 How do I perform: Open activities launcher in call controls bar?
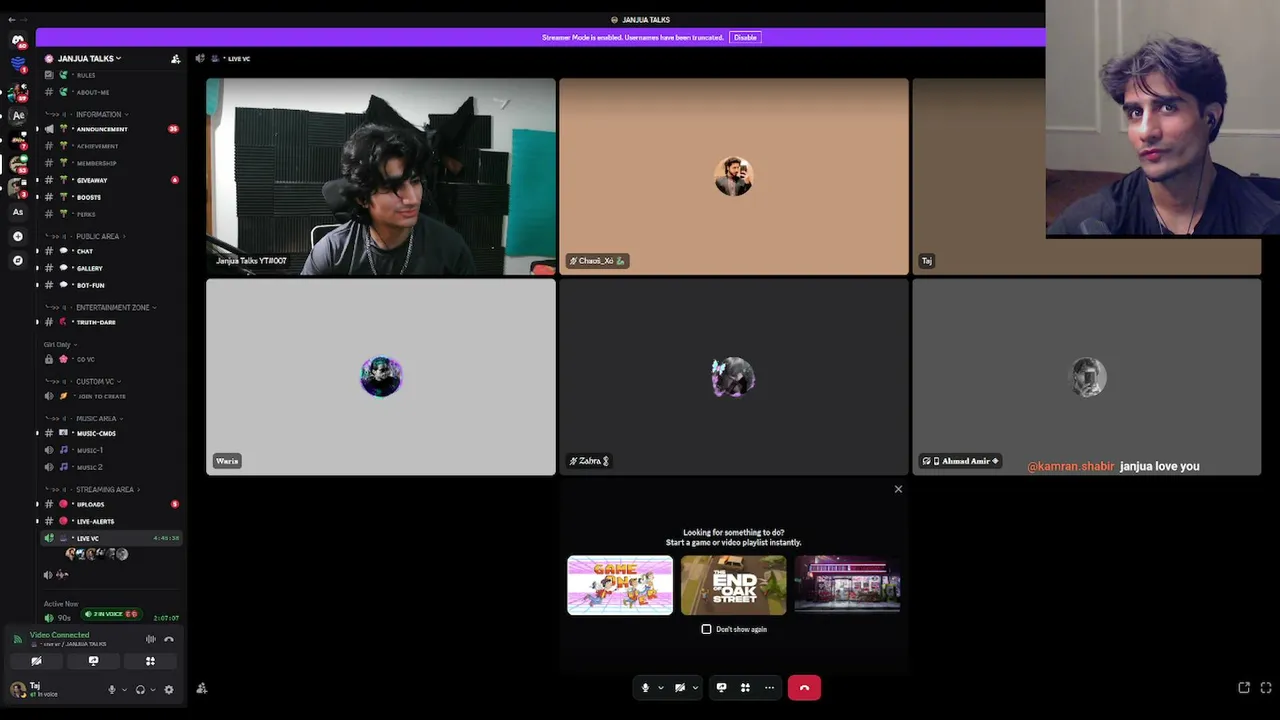(745, 688)
